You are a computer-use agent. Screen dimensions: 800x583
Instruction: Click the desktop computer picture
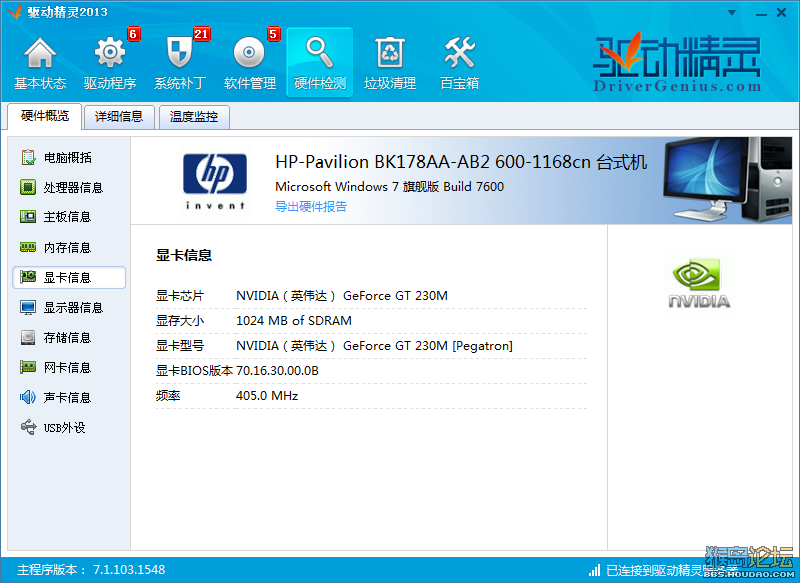tap(727, 180)
